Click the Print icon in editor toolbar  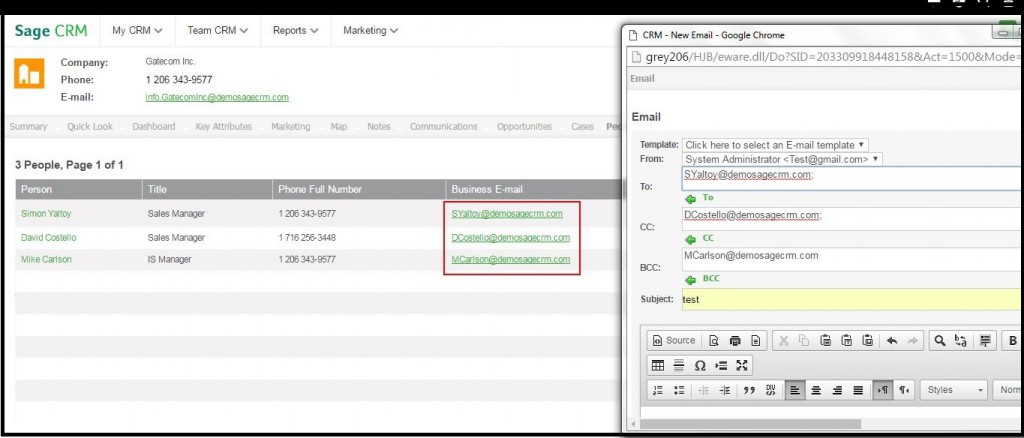(x=735, y=341)
